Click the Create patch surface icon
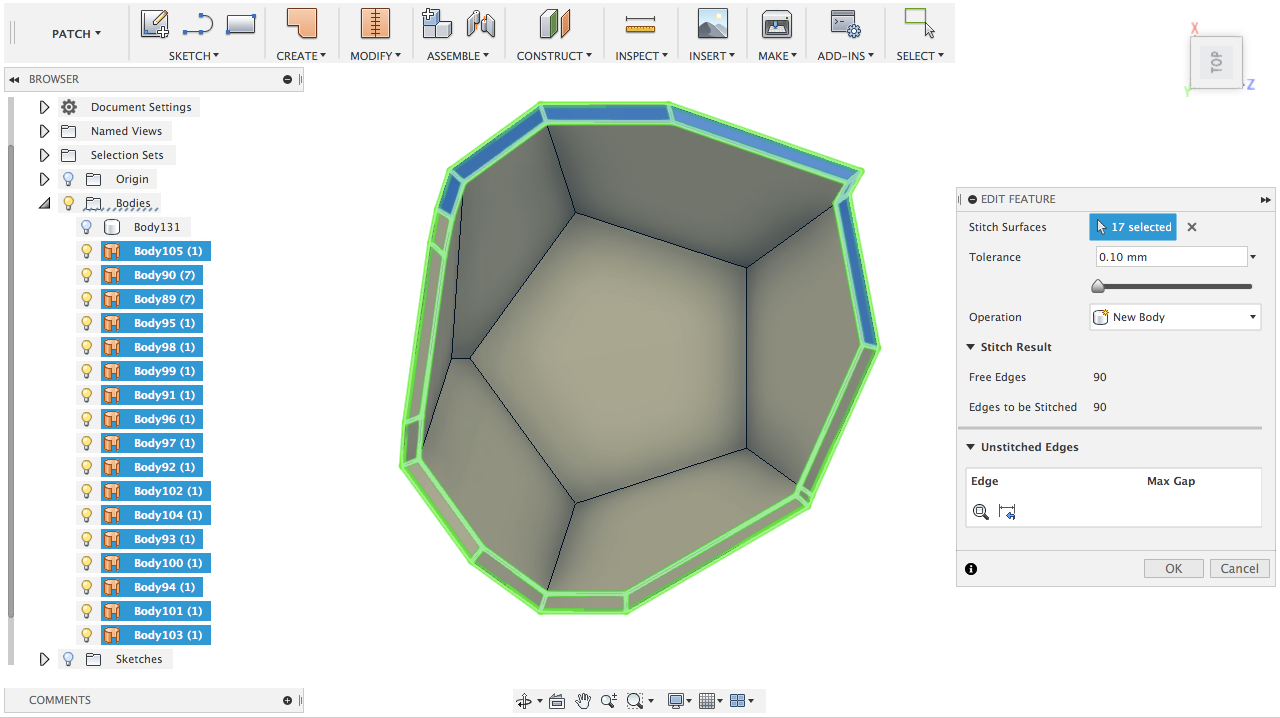The image size is (1280, 718). pyautogui.click(x=300, y=24)
